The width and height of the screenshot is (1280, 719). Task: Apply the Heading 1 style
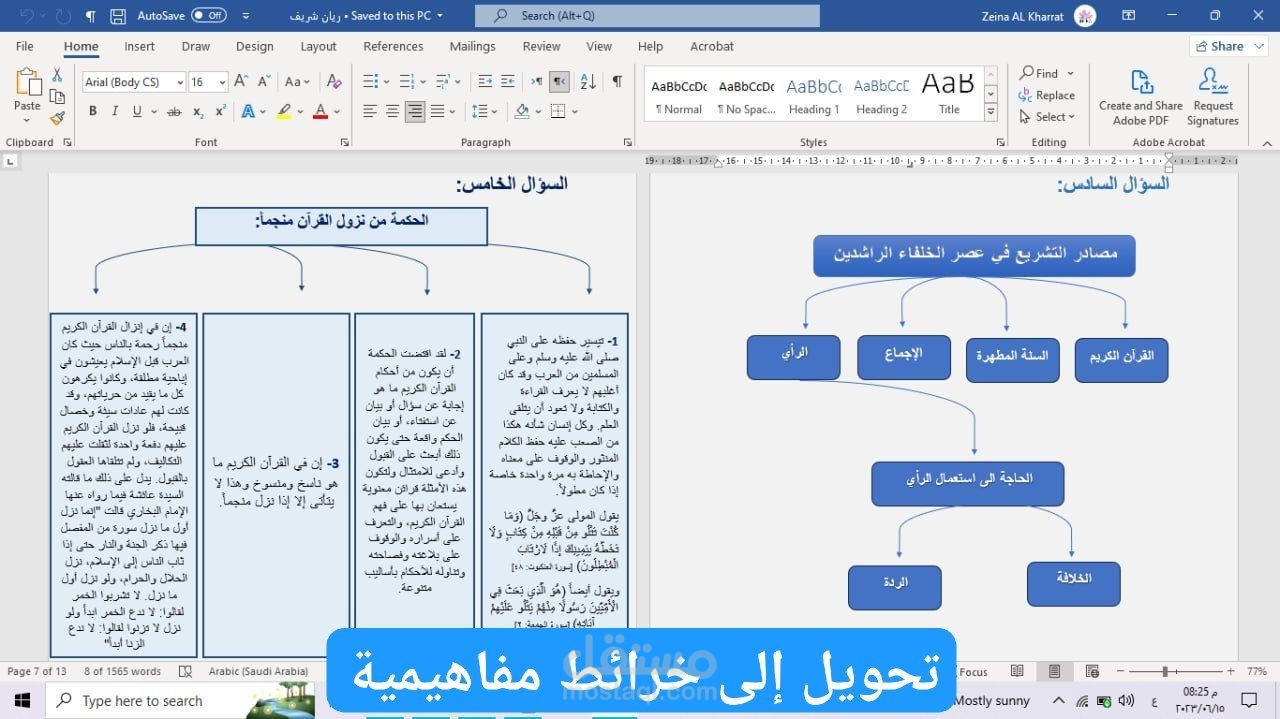[x=813, y=95]
